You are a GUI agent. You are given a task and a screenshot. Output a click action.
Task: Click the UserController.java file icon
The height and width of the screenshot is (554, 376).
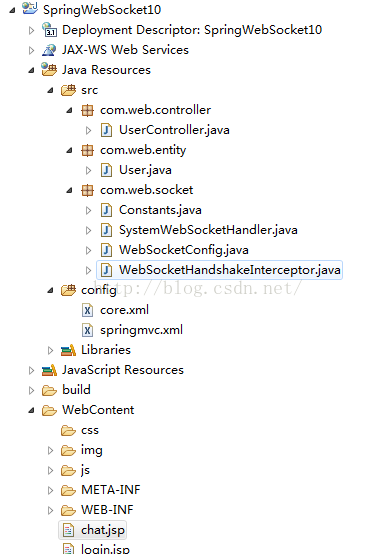pyautogui.click(x=106, y=130)
